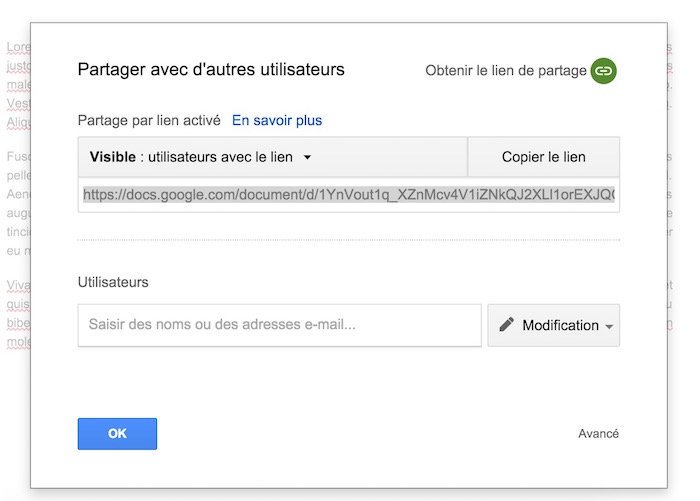Confirm with the blue OK button
700x501 pixels.
[x=117, y=433]
